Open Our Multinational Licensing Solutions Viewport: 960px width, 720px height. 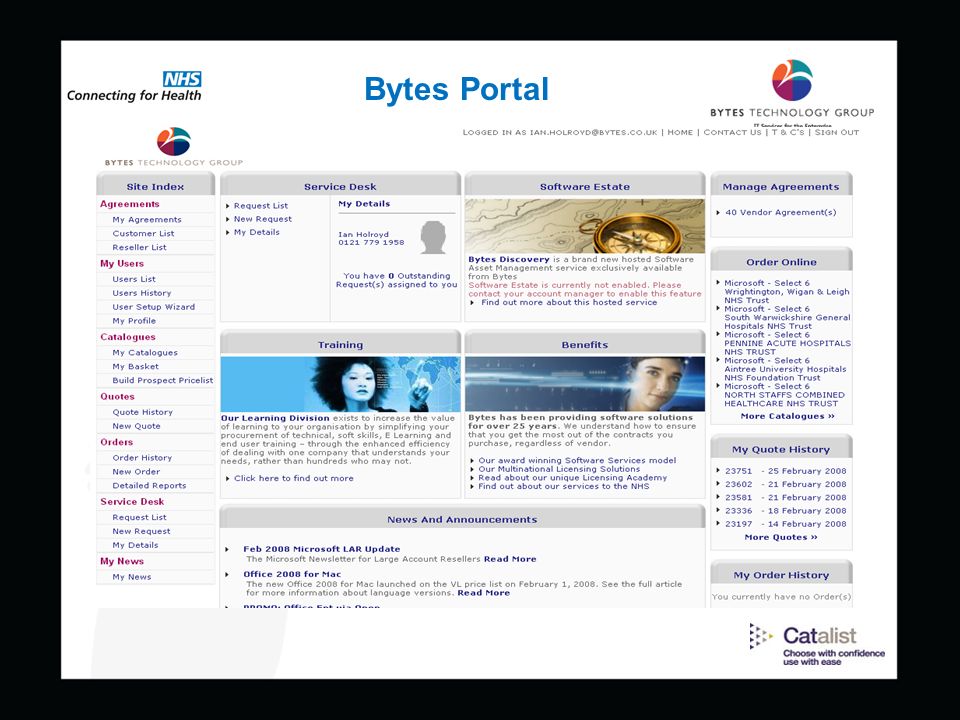[x=559, y=469]
